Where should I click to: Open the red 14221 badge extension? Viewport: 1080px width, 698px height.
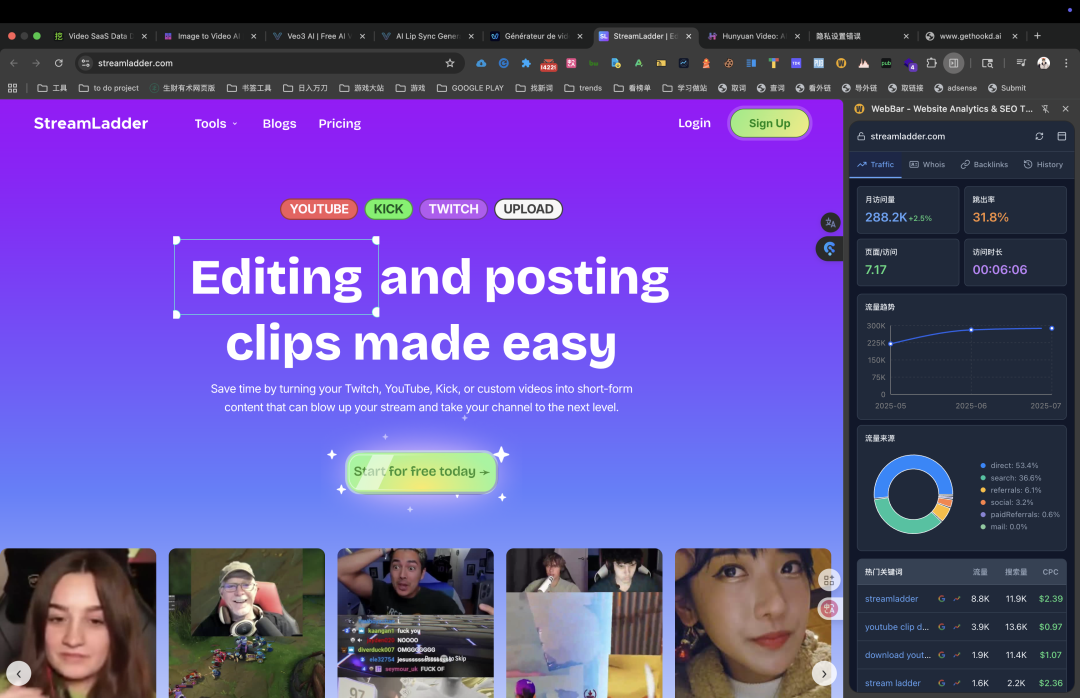pos(548,63)
